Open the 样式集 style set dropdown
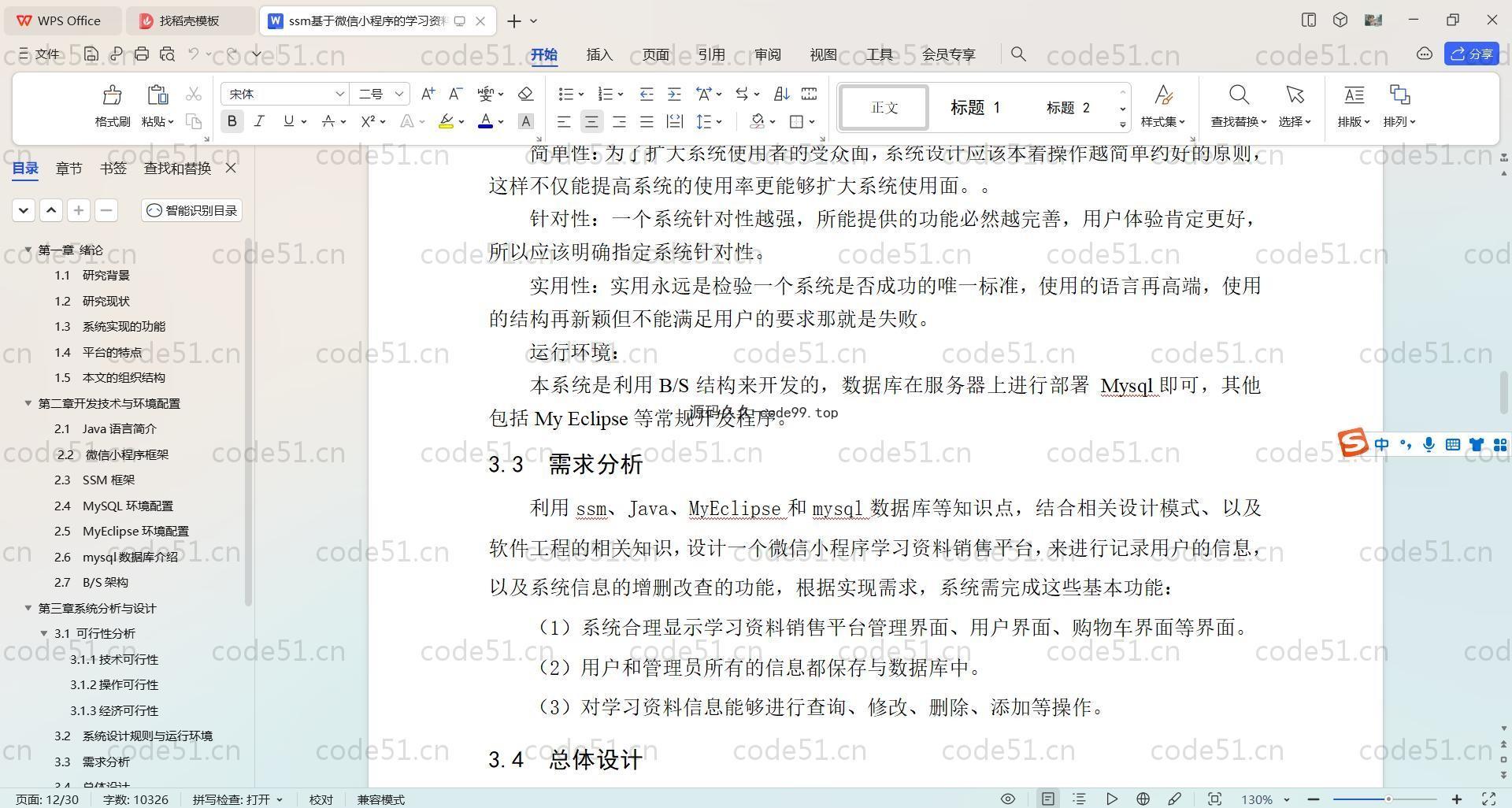The width and height of the screenshot is (1512, 808). (x=1162, y=121)
